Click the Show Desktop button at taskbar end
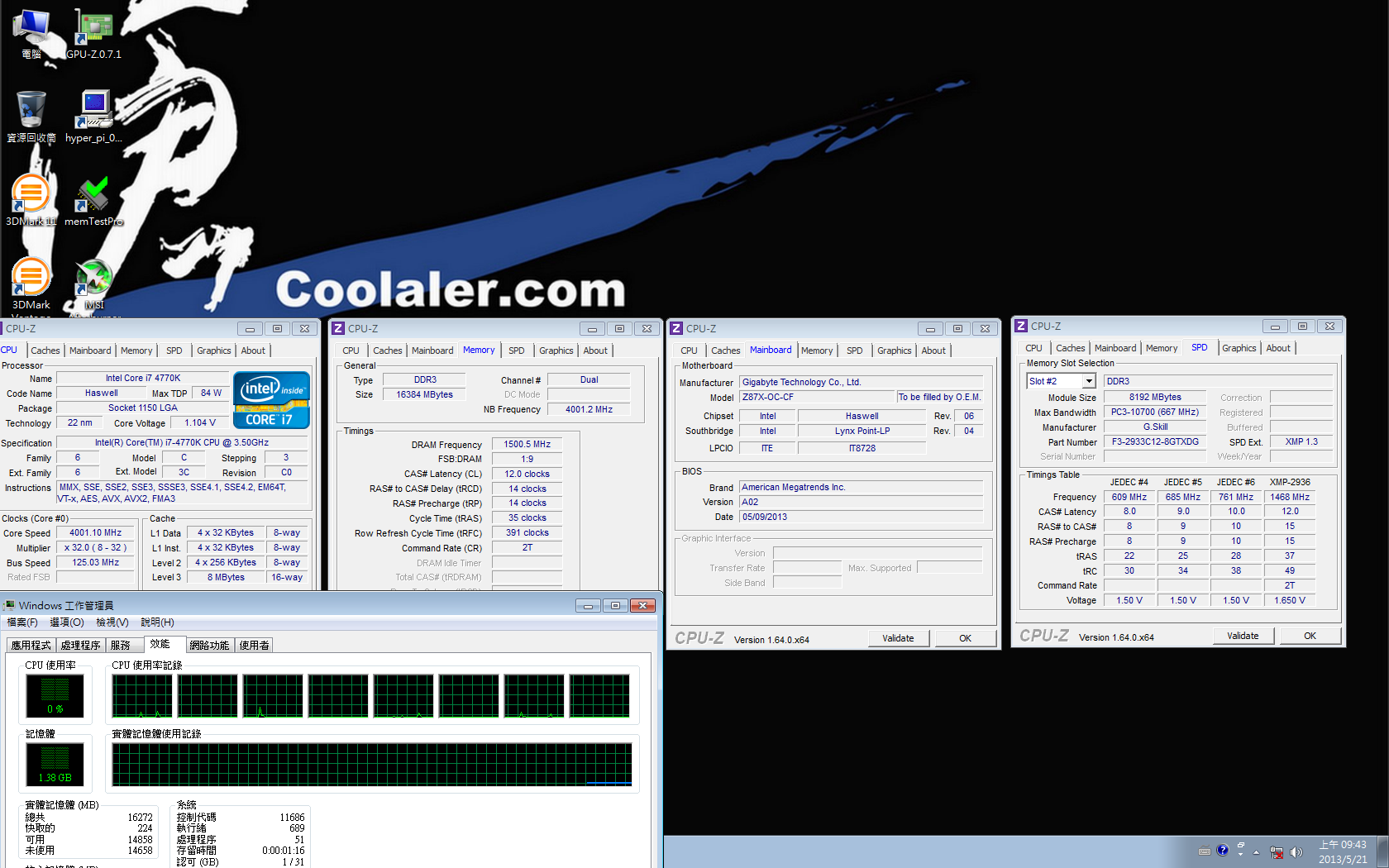The height and width of the screenshot is (868, 1389). coord(1382,851)
